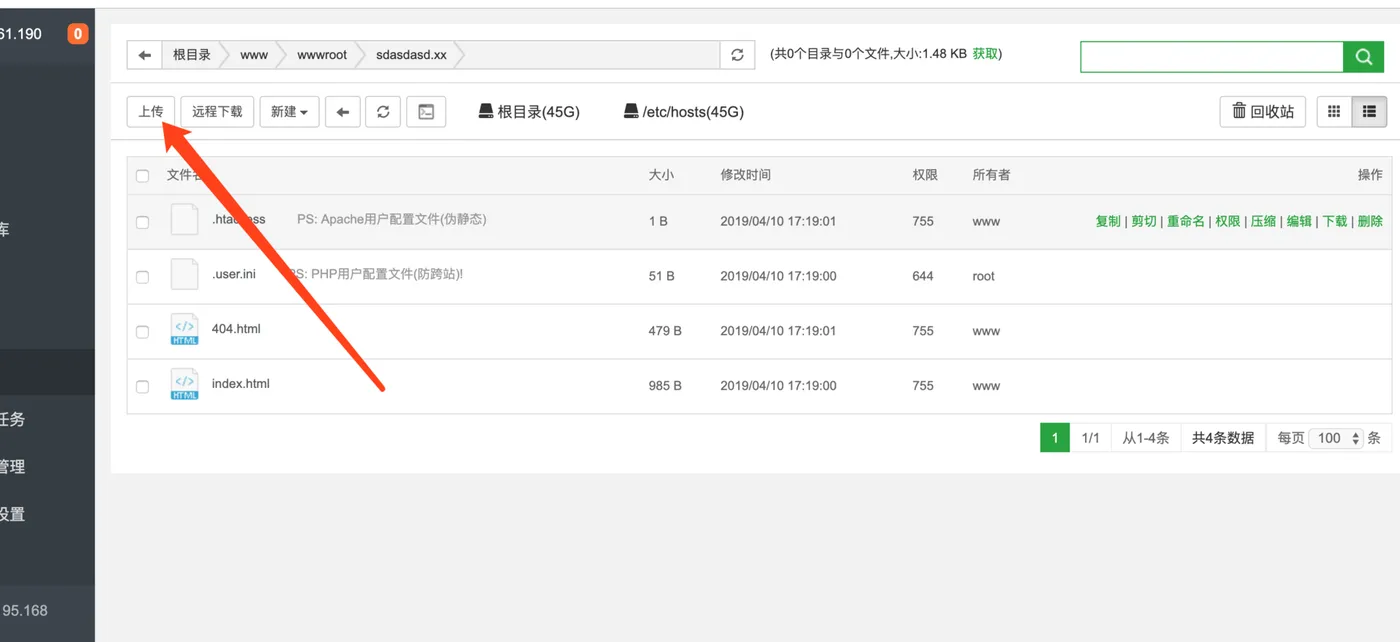Refresh the path bar with reload icon
This screenshot has width=1400, height=642.
(737, 55)
